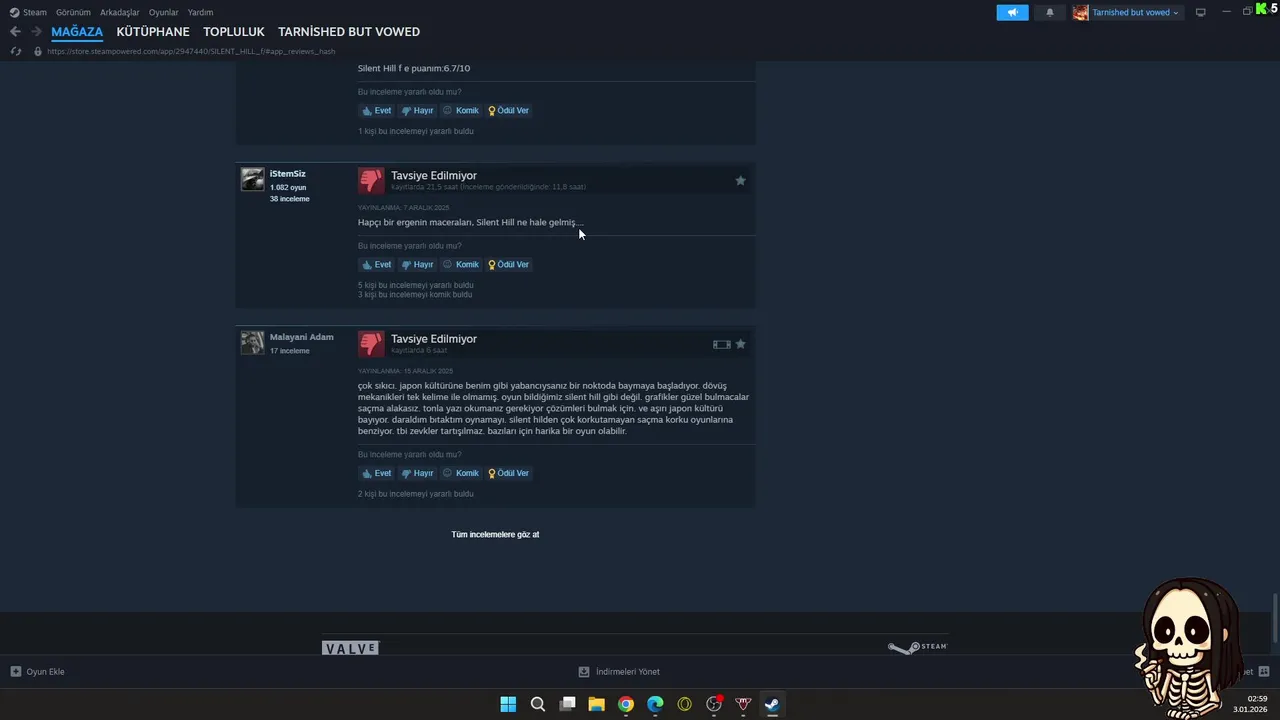Open İndirmeleri Yönet downloads manager
The image size is (1280, 720).
click(x=619, y=672)
